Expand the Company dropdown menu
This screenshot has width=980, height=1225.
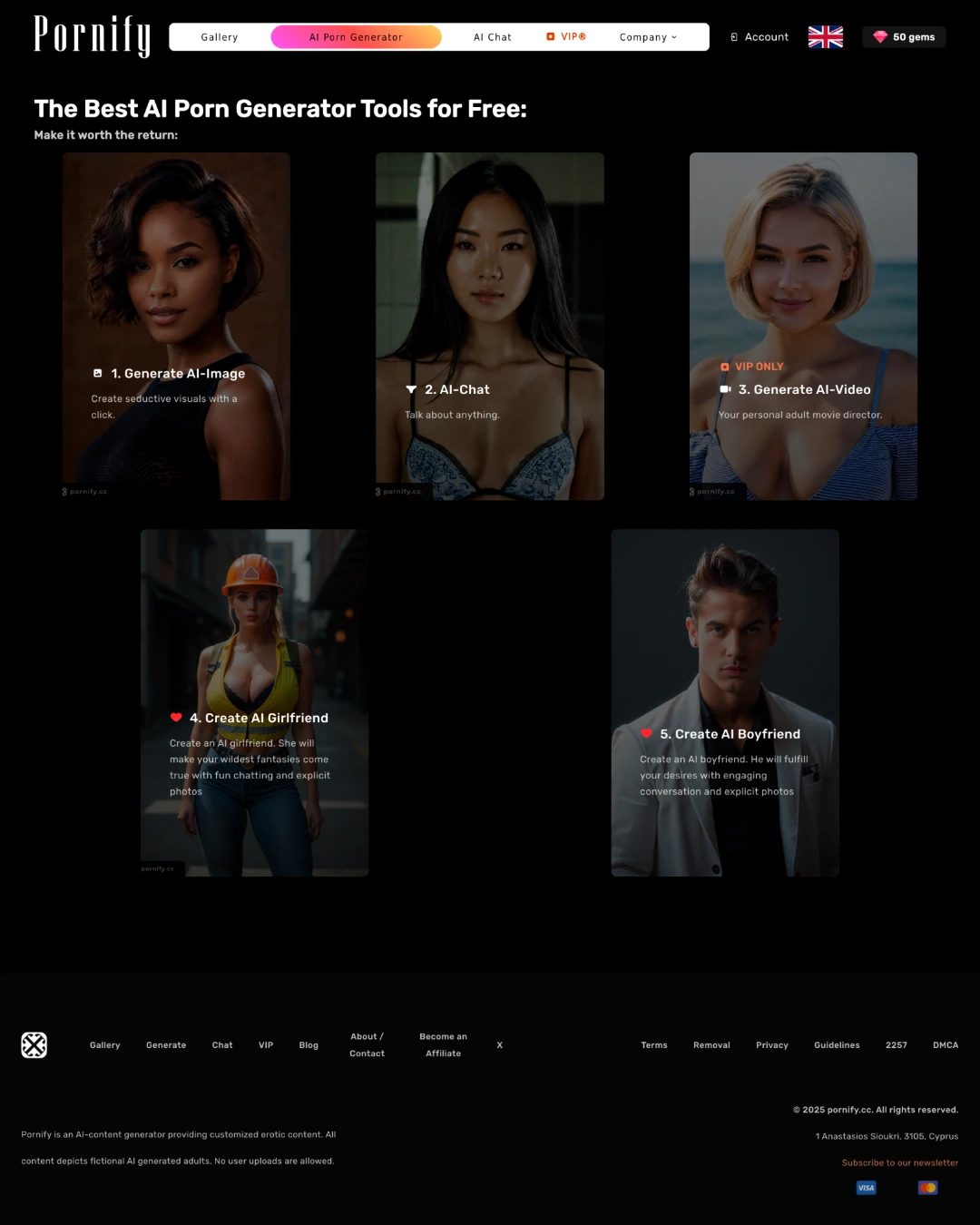pos(648,37)
